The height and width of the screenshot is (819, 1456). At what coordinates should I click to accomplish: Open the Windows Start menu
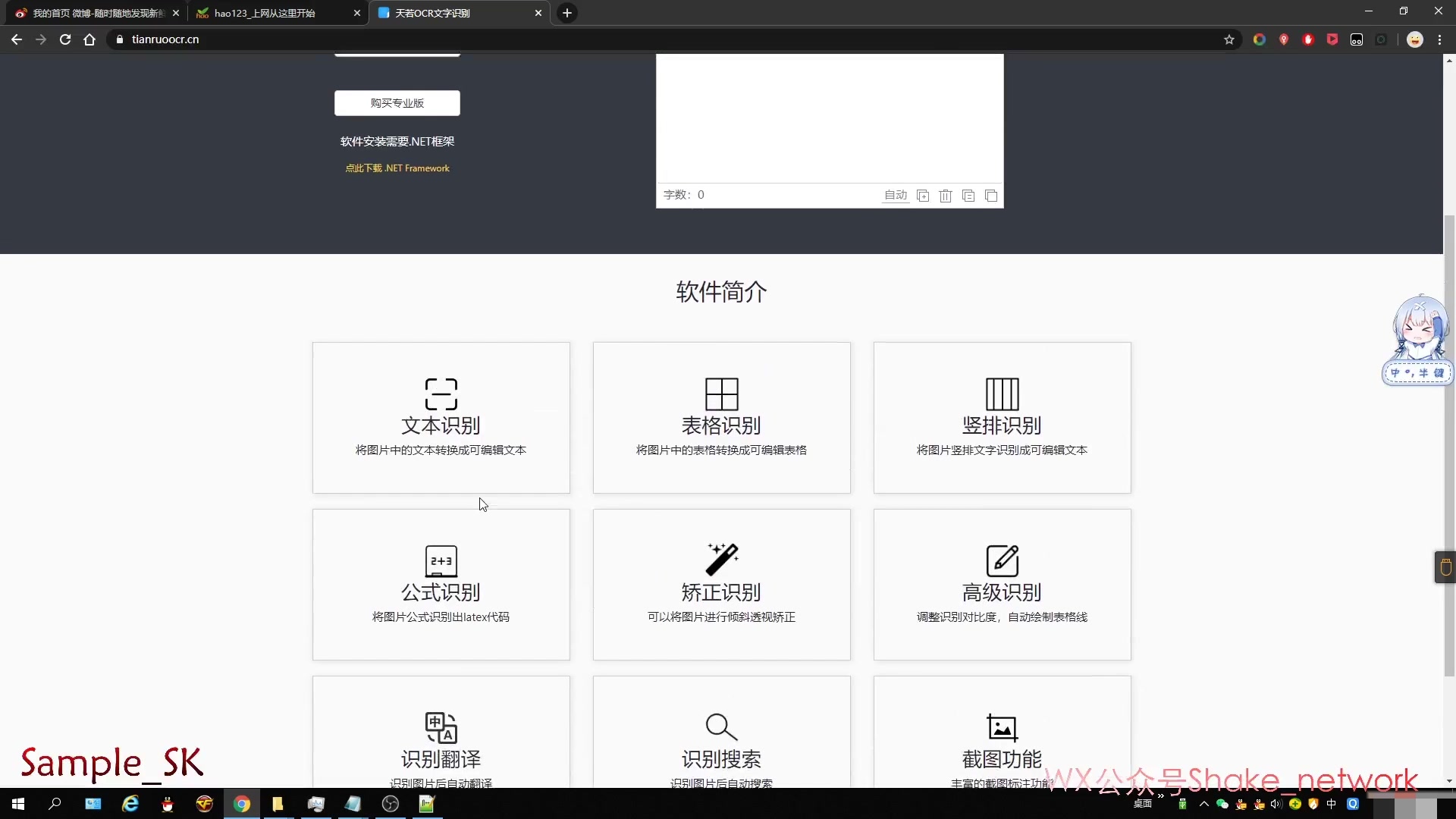pos(18,804)
